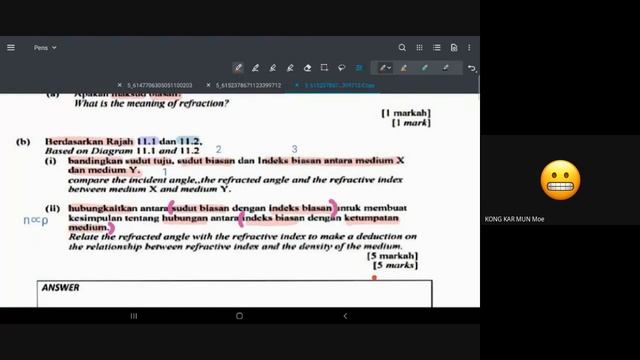
Task: Click the text 'What is the meaning of refraction?'
Action: tap(151, 103)
